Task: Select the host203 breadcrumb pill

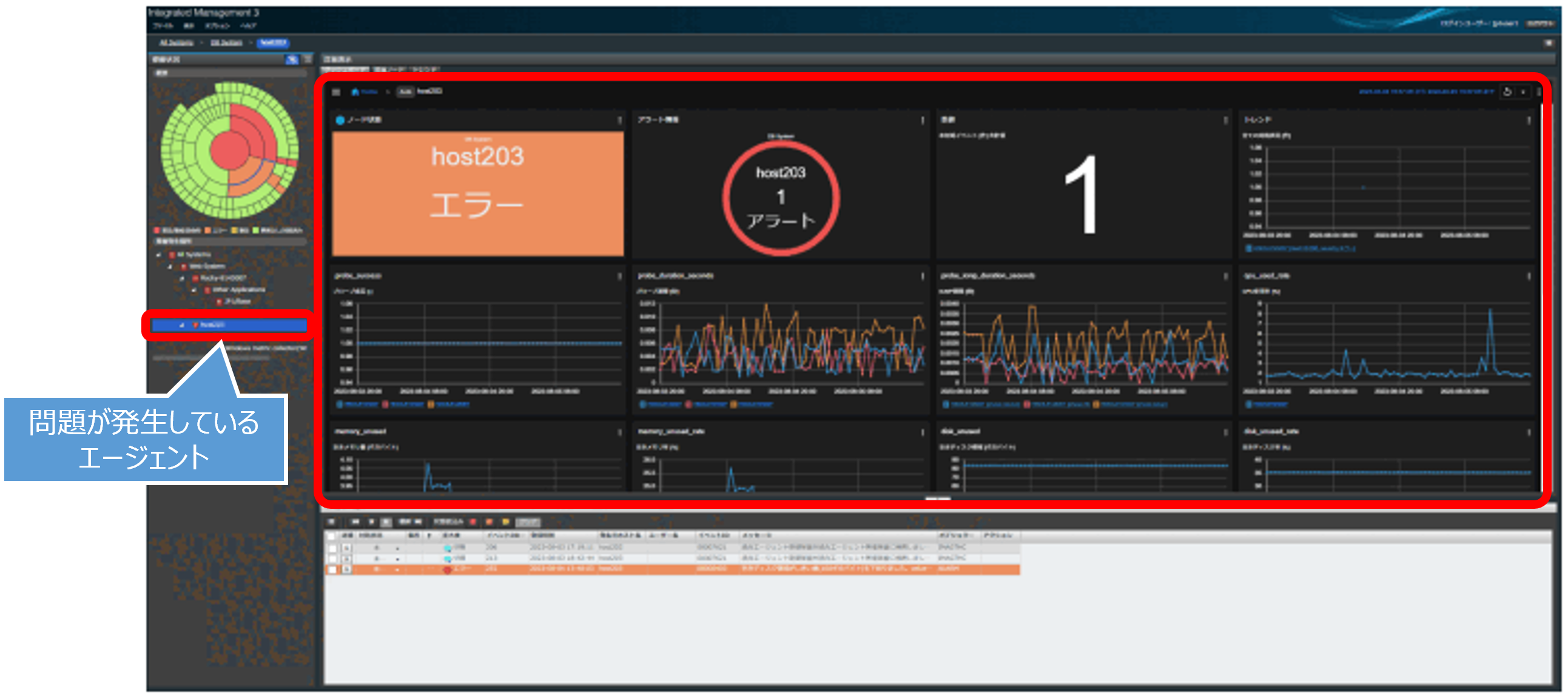Action: point(273,42)
